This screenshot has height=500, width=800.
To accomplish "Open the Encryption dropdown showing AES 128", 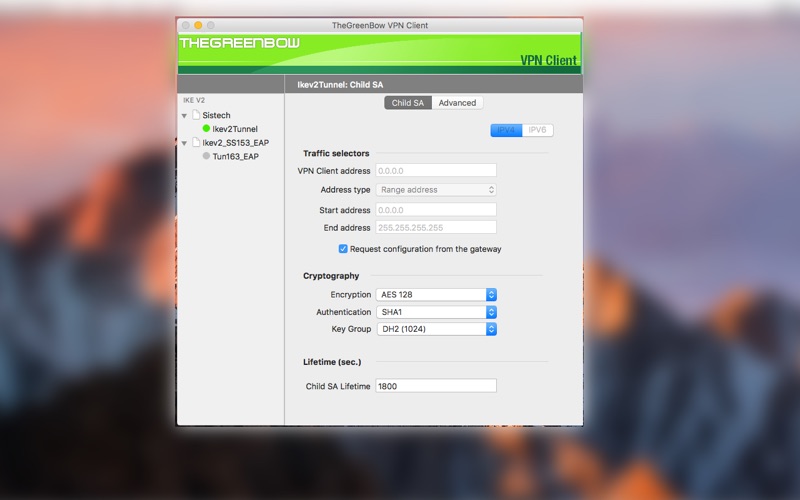I will [436, 294].
